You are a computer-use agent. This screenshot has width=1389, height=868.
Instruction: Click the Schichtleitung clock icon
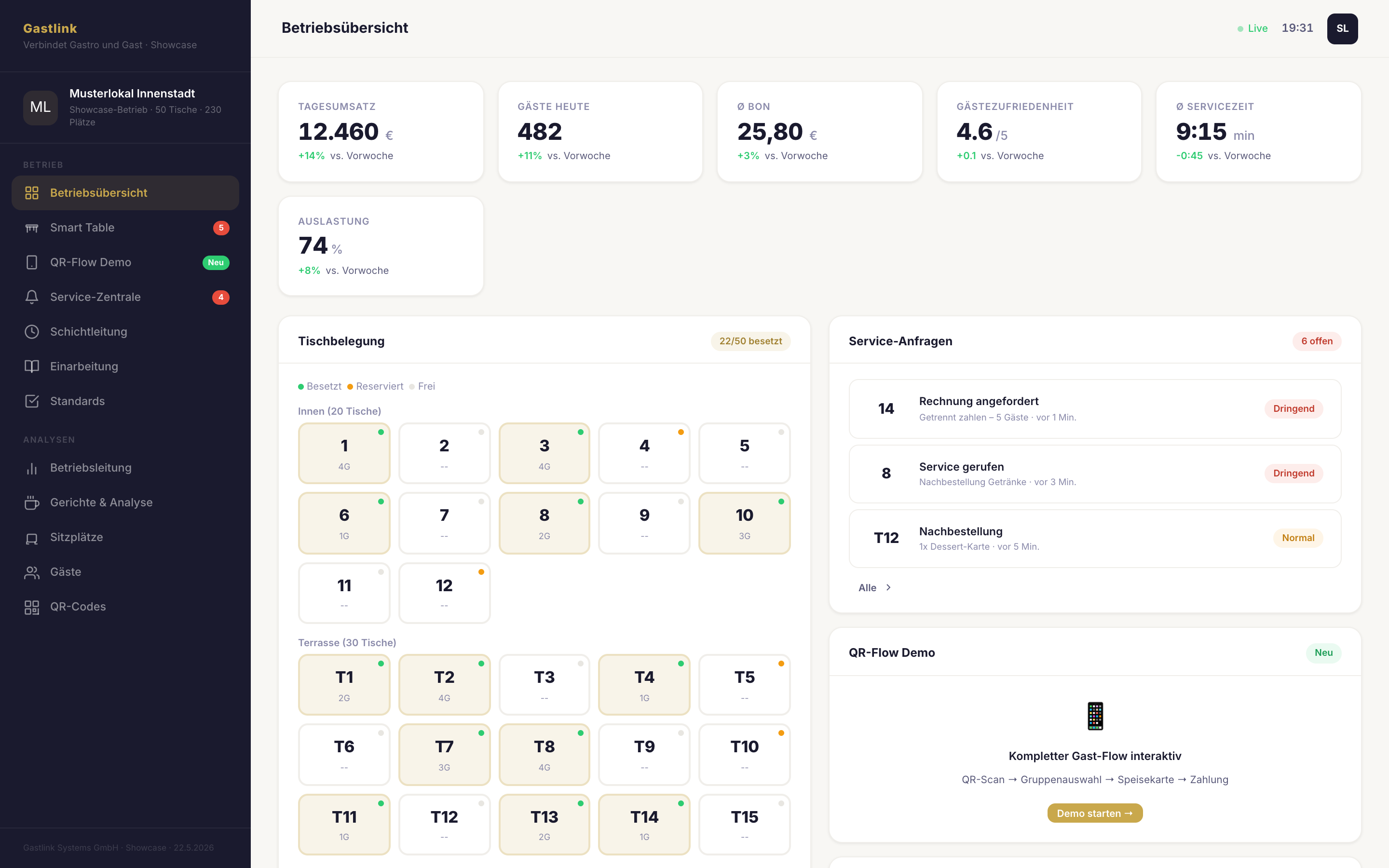31,332
